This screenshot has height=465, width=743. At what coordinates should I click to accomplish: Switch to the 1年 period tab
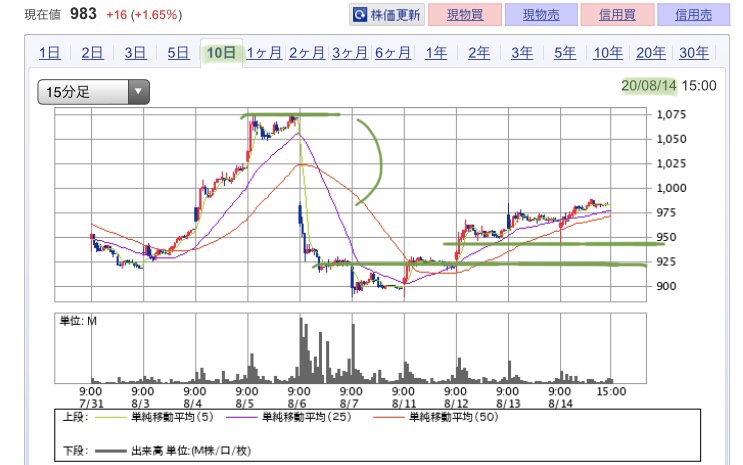click(x=436, y=53)
